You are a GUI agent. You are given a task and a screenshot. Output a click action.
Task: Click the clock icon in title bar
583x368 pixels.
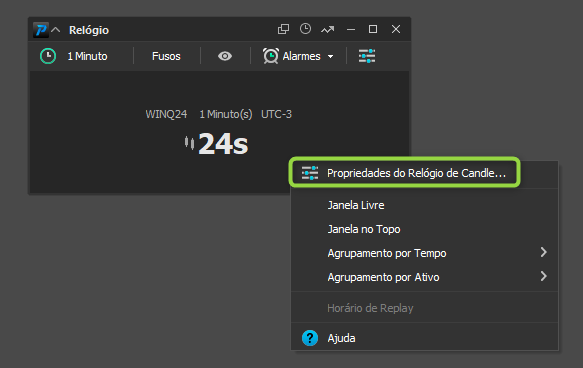(305, 29)
